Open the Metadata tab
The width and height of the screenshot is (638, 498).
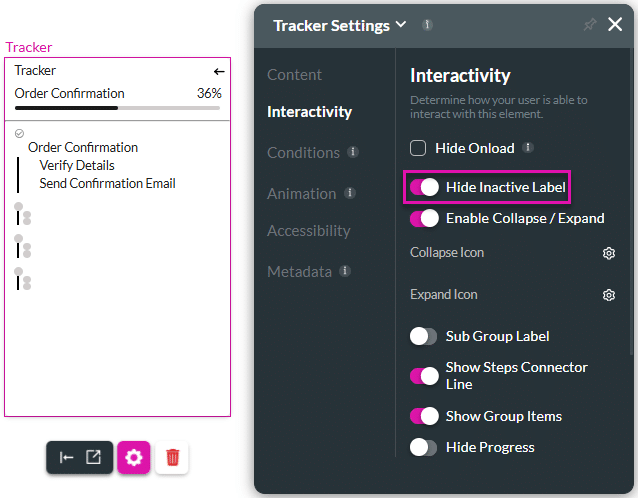tap(299, 272)
